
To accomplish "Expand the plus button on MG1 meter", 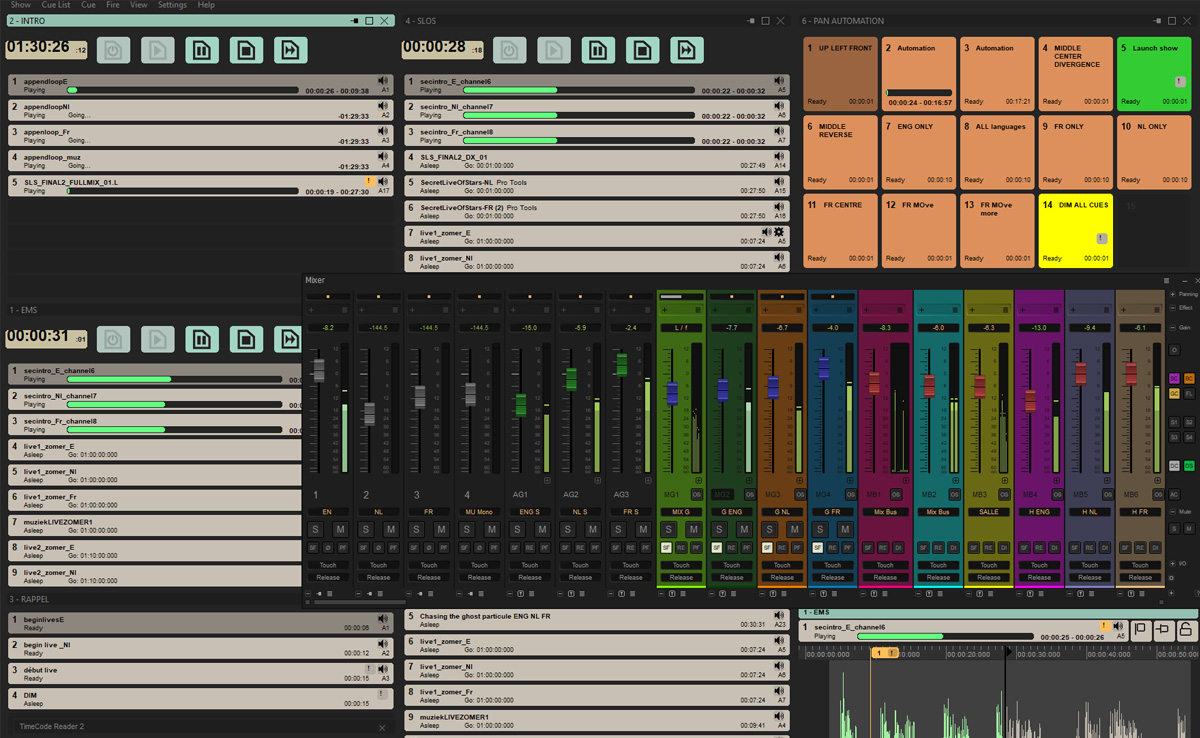I will point(698,481).
